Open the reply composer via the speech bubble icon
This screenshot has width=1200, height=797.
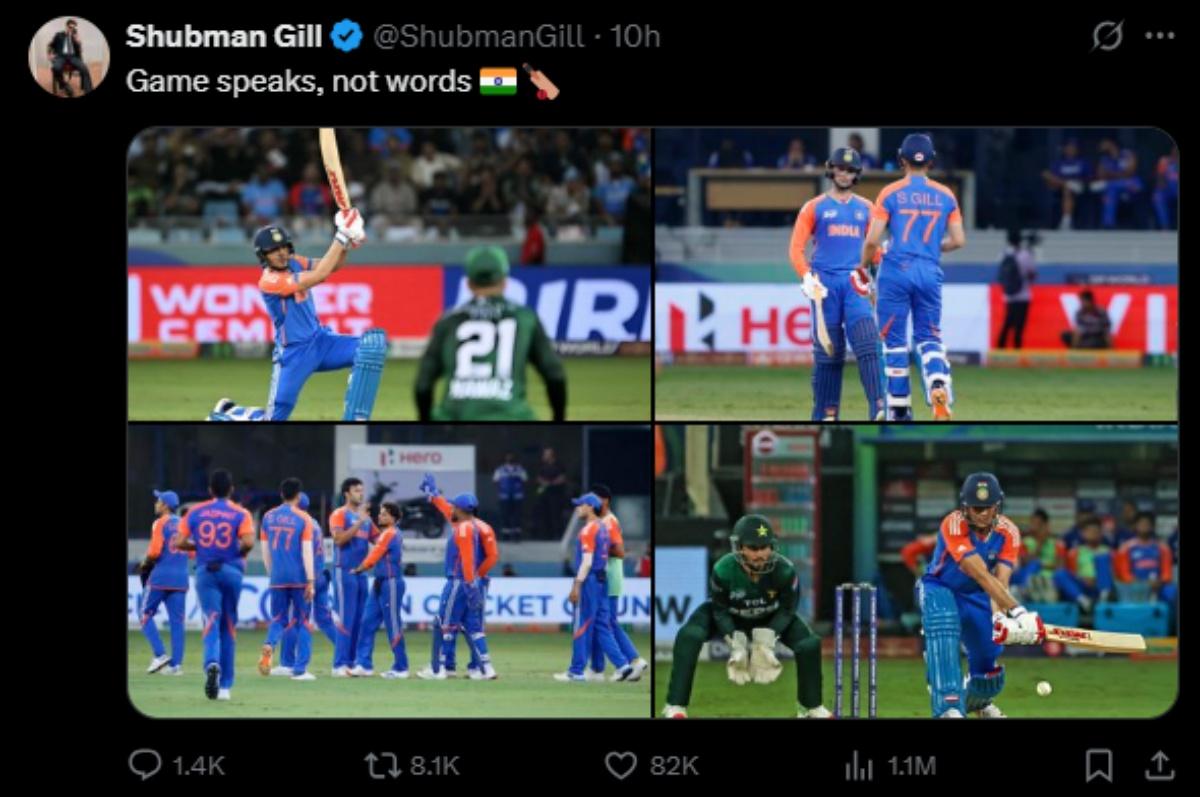[x=146, y=763]
